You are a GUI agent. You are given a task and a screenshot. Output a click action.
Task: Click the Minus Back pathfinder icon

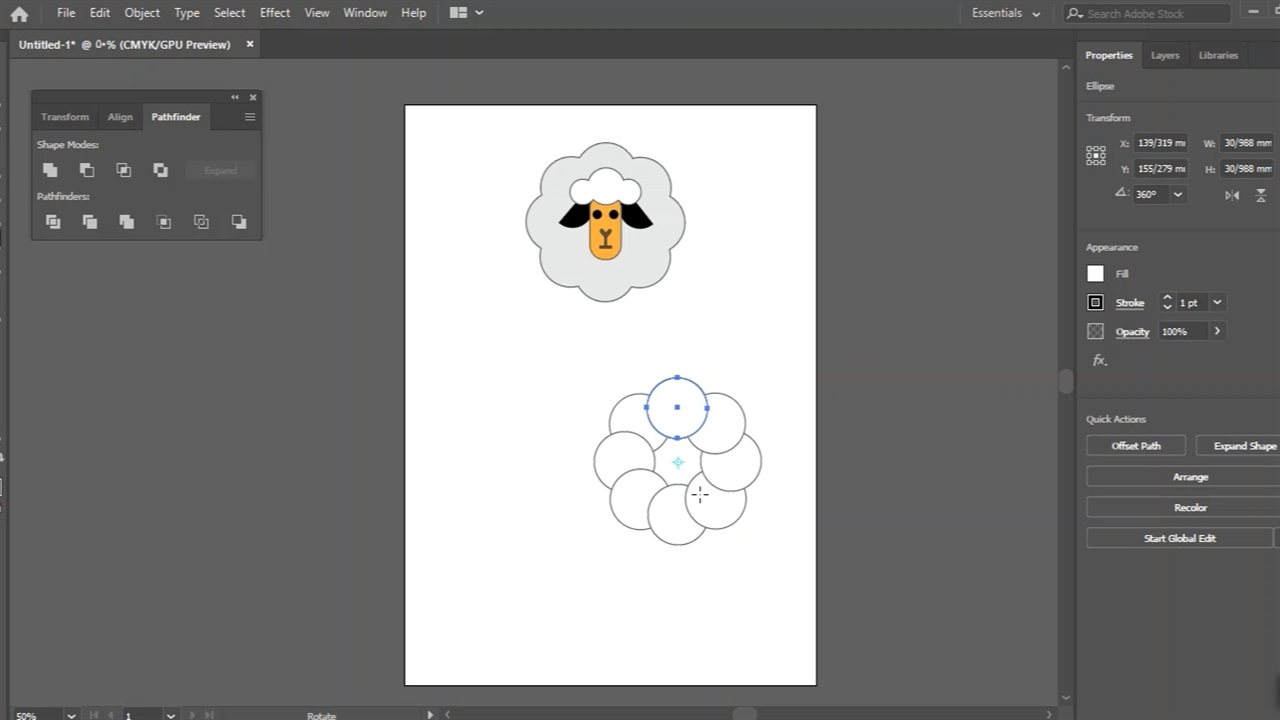click(x=239, y=222)
